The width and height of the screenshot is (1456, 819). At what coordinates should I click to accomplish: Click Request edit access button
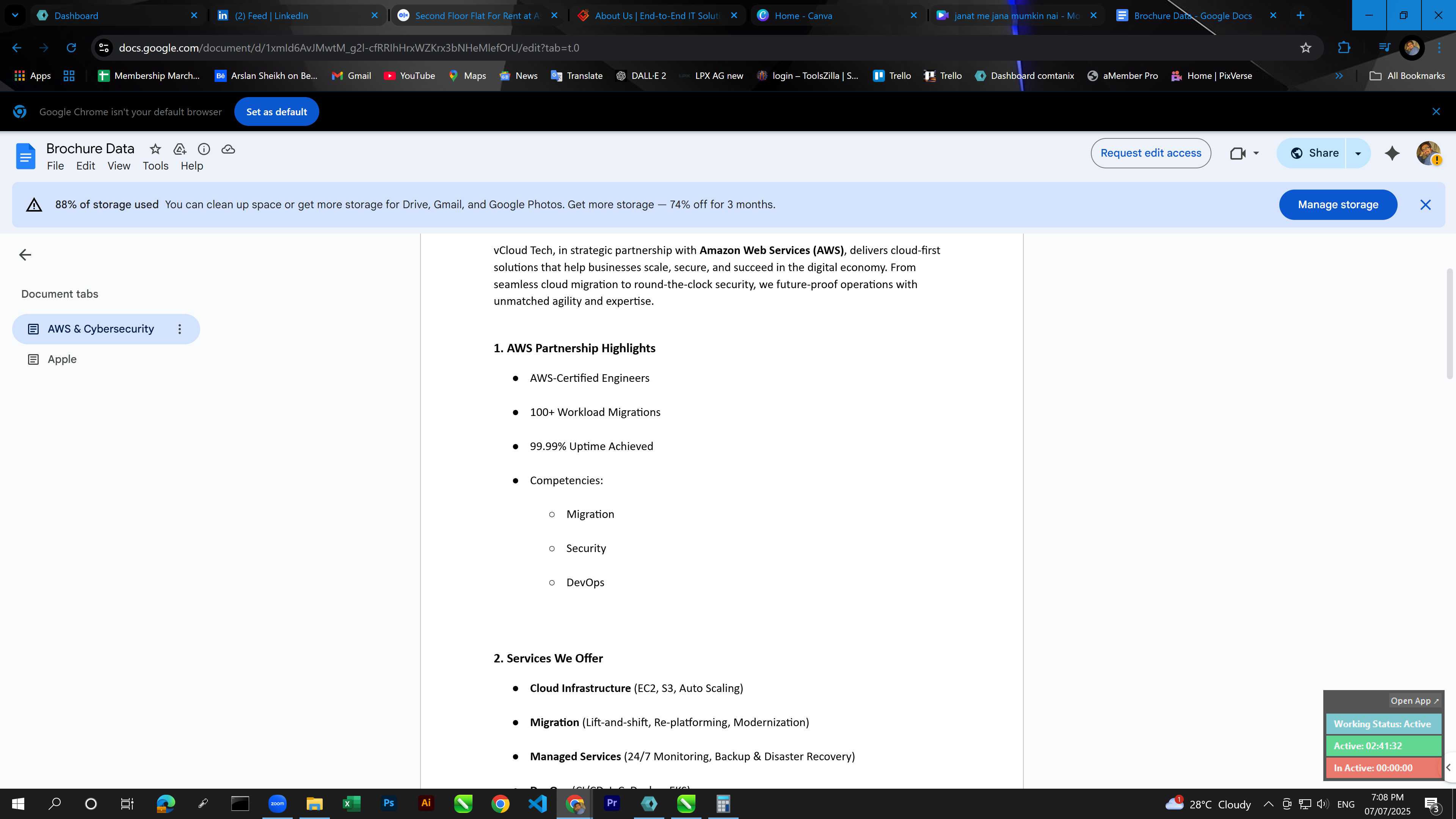(x=1151, y=153)
